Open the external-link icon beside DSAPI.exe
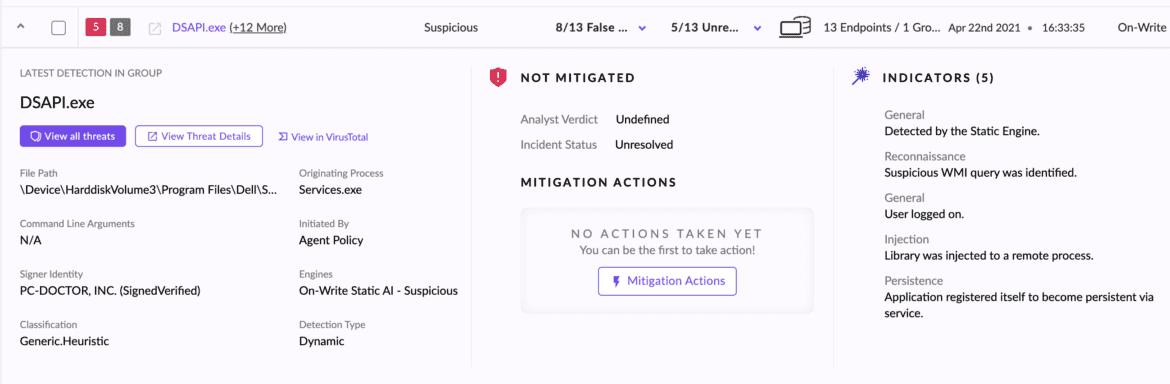Image resolution: width=1170 pixels, height=384 pixels. (x=155, y=28)
